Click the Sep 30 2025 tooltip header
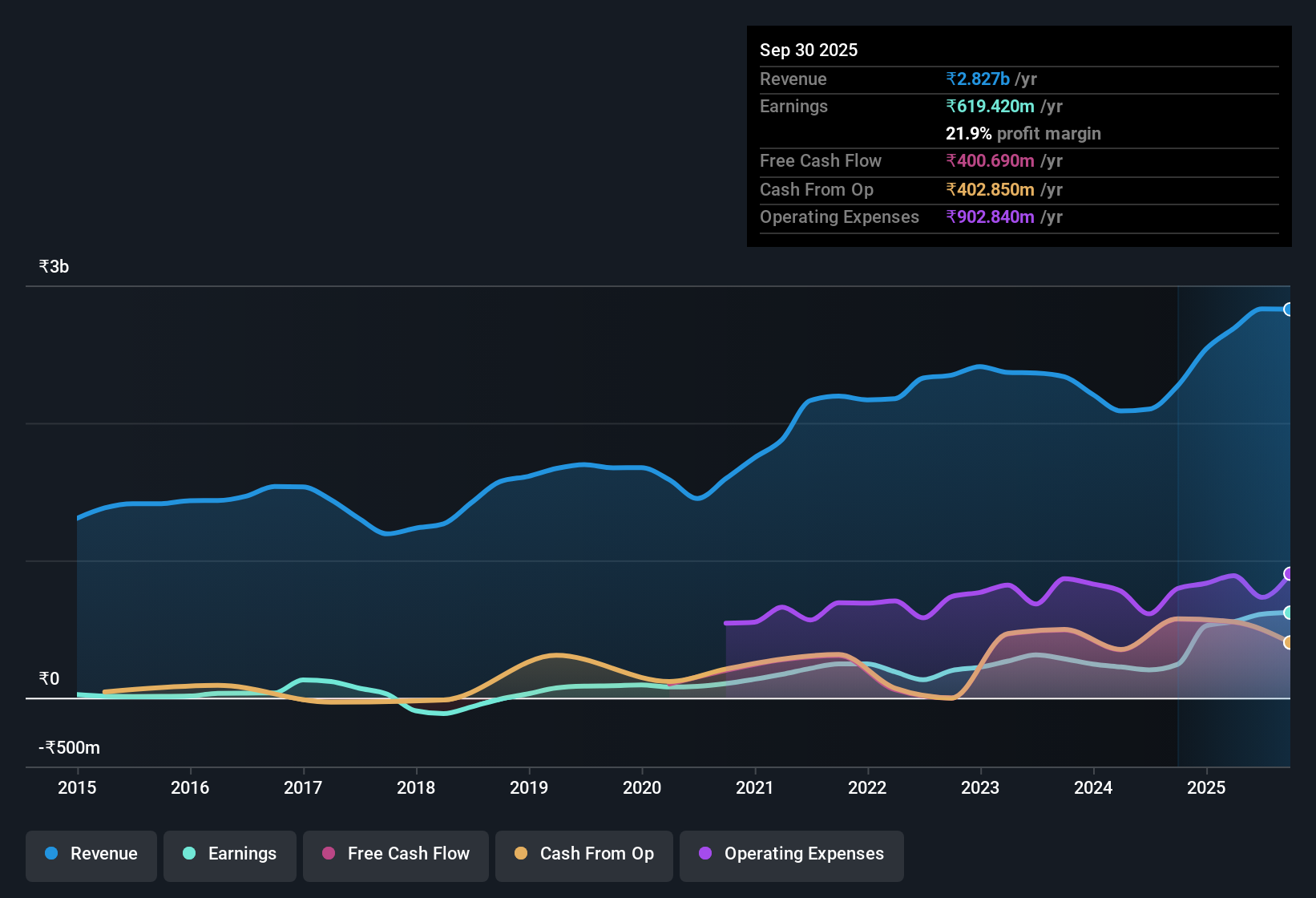The height and width of the screenshot is (898, 1316). (x=809, y=50)
